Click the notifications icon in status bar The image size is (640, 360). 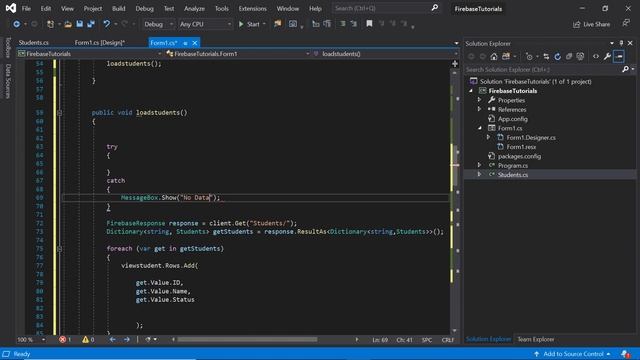625,354
